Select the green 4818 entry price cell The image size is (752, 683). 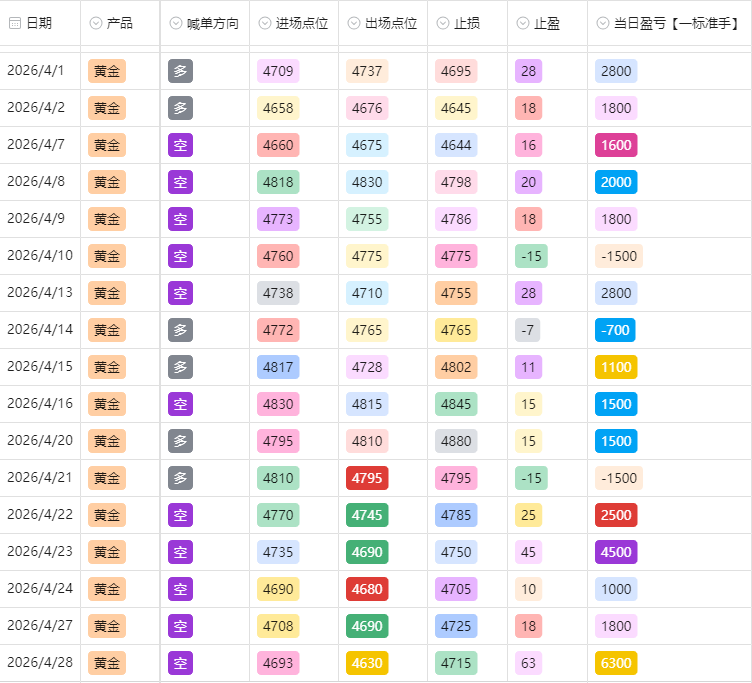(278, 182)
